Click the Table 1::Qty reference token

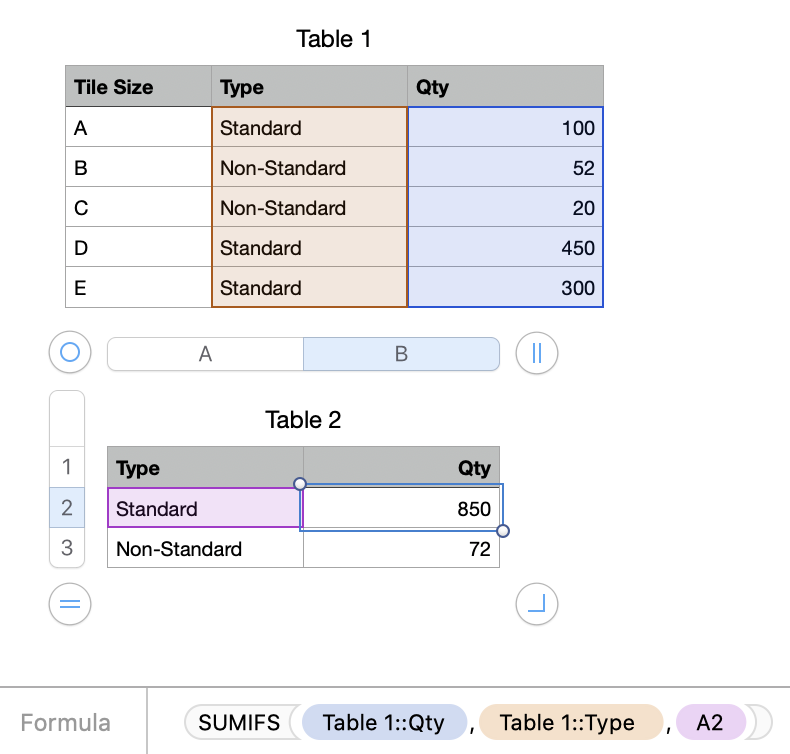coord(384,722)
